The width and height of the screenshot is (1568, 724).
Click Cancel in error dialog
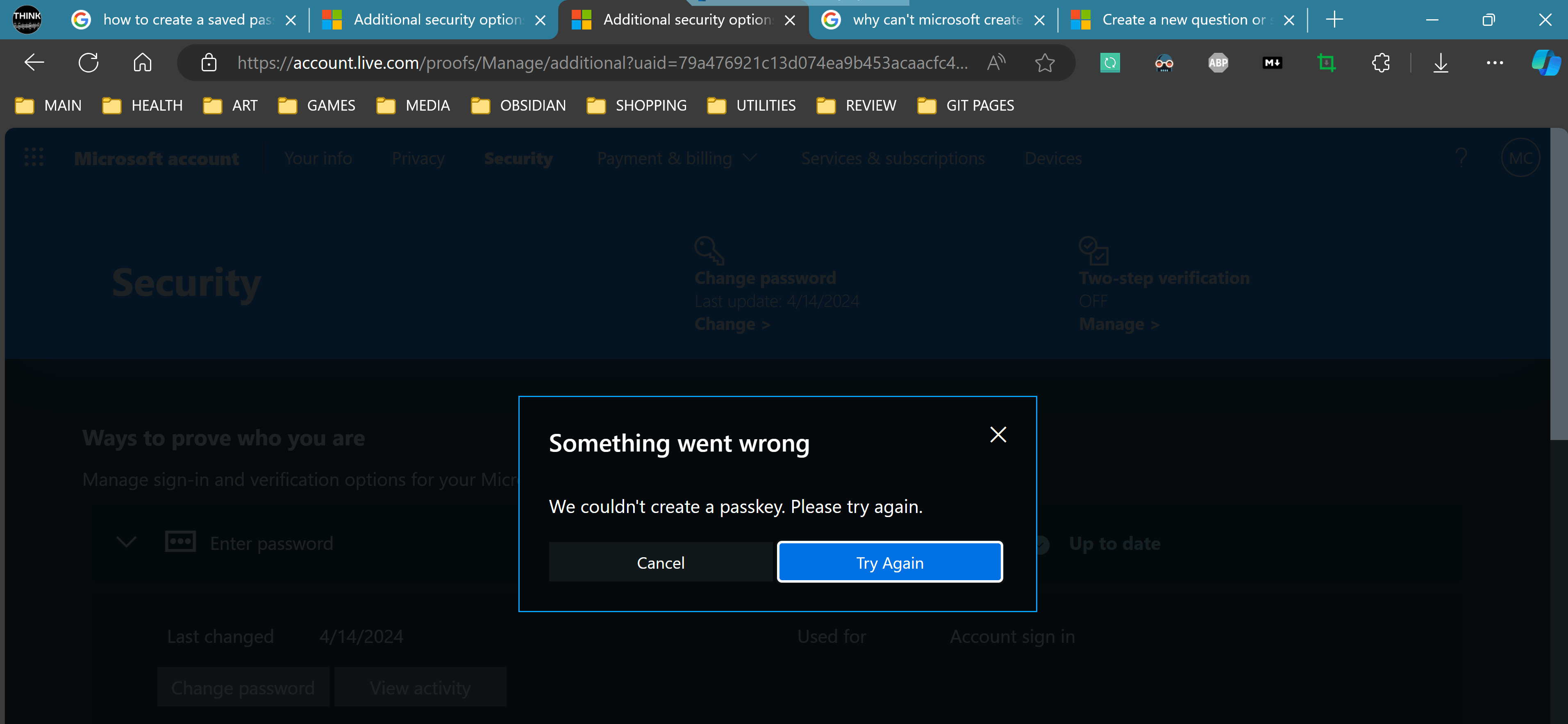point(660,562)
